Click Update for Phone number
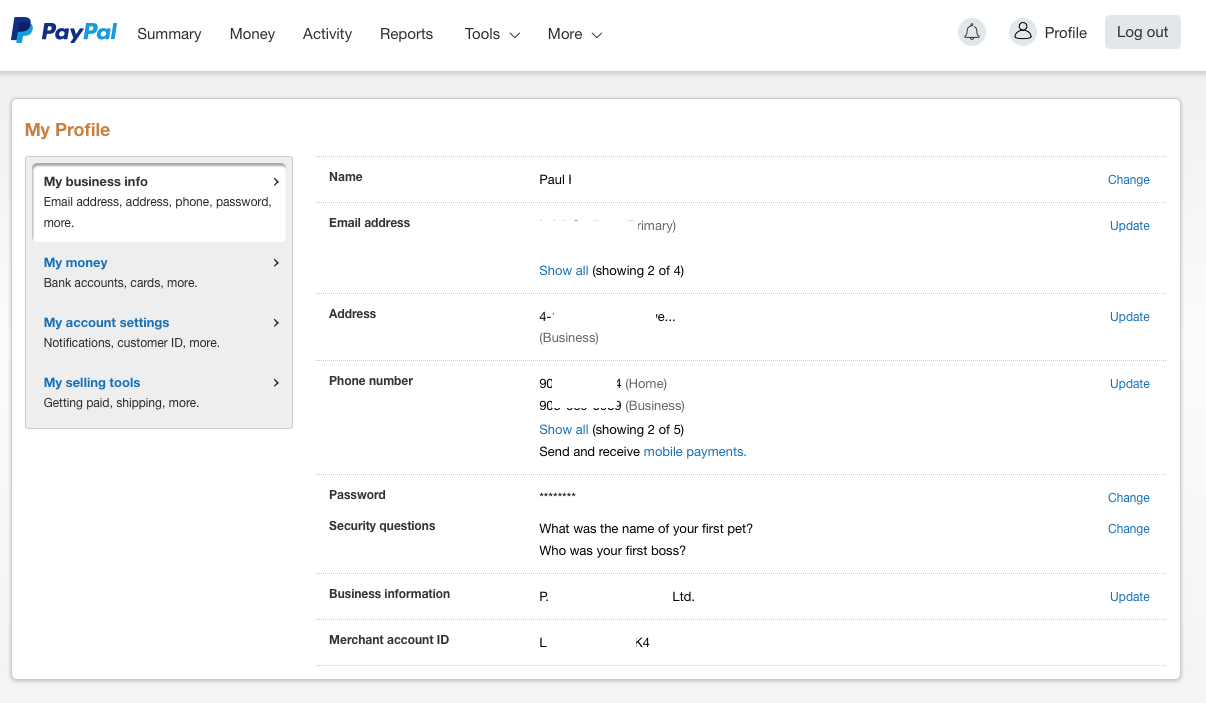This screenshot has width=1206, height=703. pos(1129,384)
